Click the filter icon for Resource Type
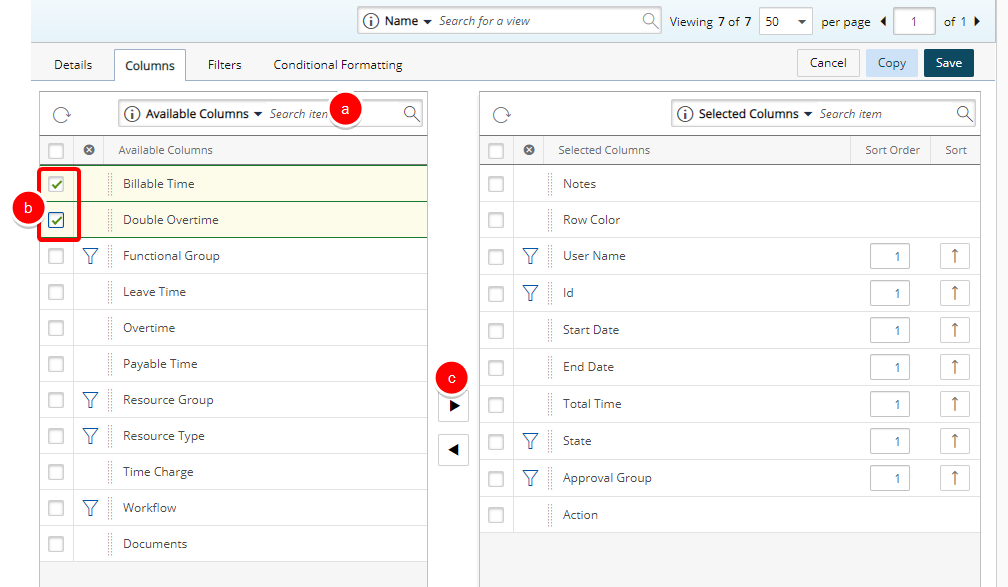Screen dimensions: 1008x587 [91, 436]
